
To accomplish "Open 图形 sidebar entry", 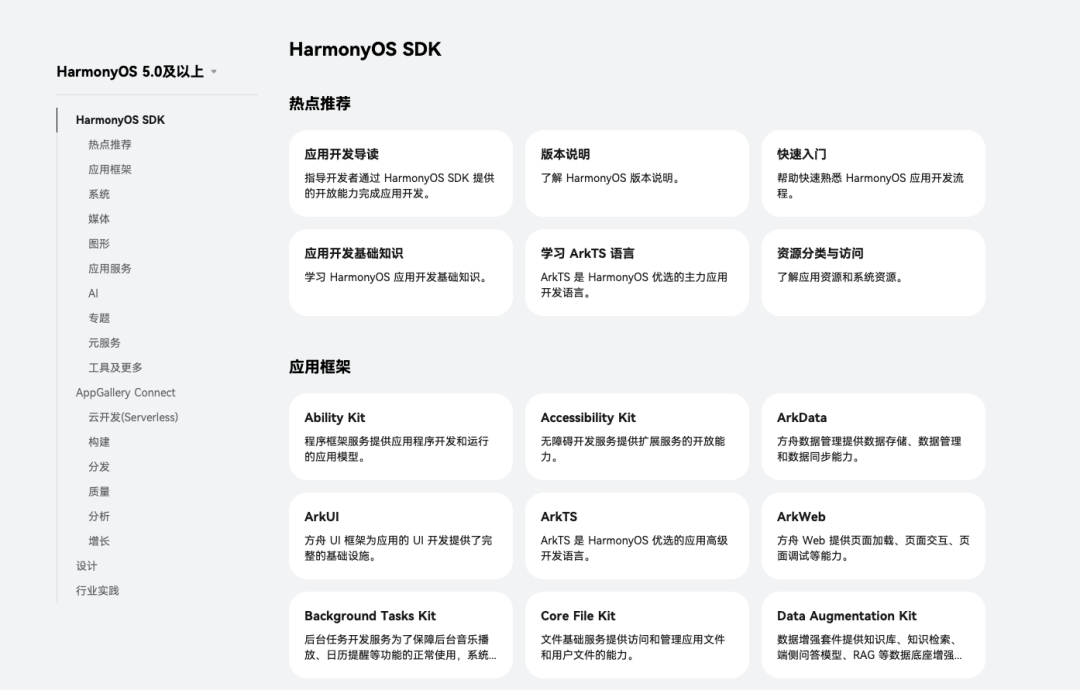I will pos(98,244).
